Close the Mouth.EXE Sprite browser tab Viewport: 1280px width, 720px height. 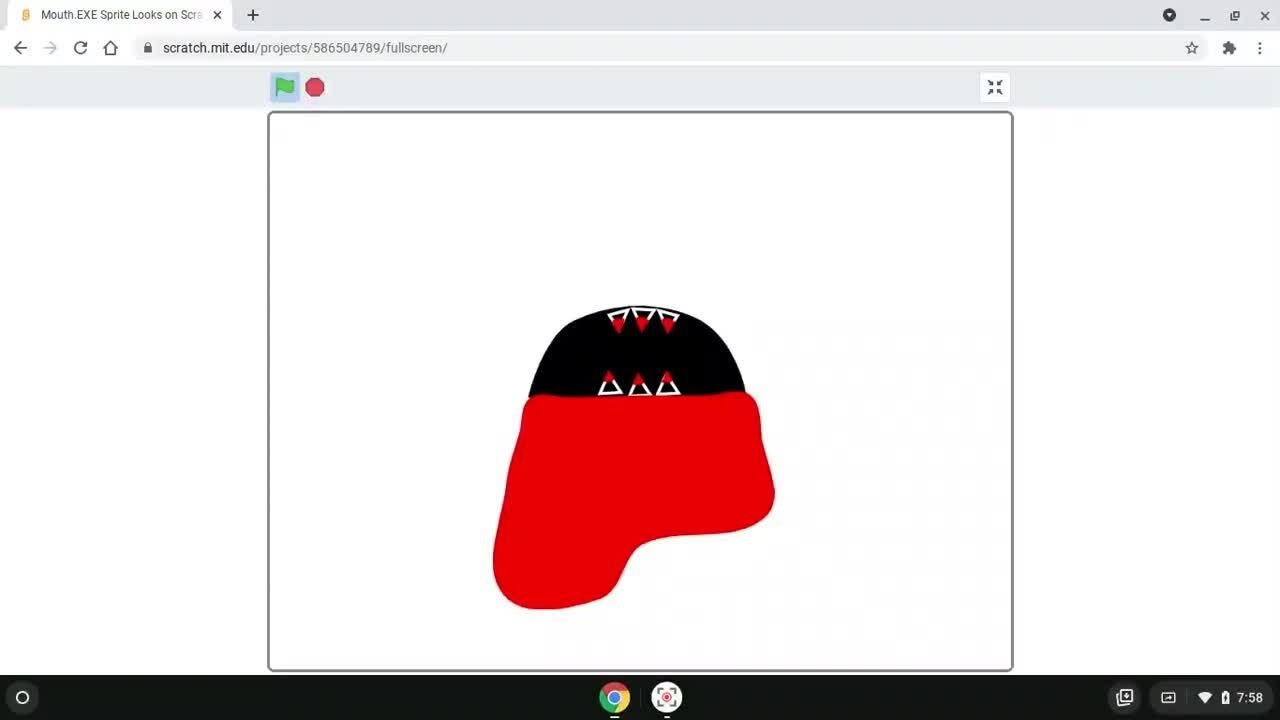217,15
